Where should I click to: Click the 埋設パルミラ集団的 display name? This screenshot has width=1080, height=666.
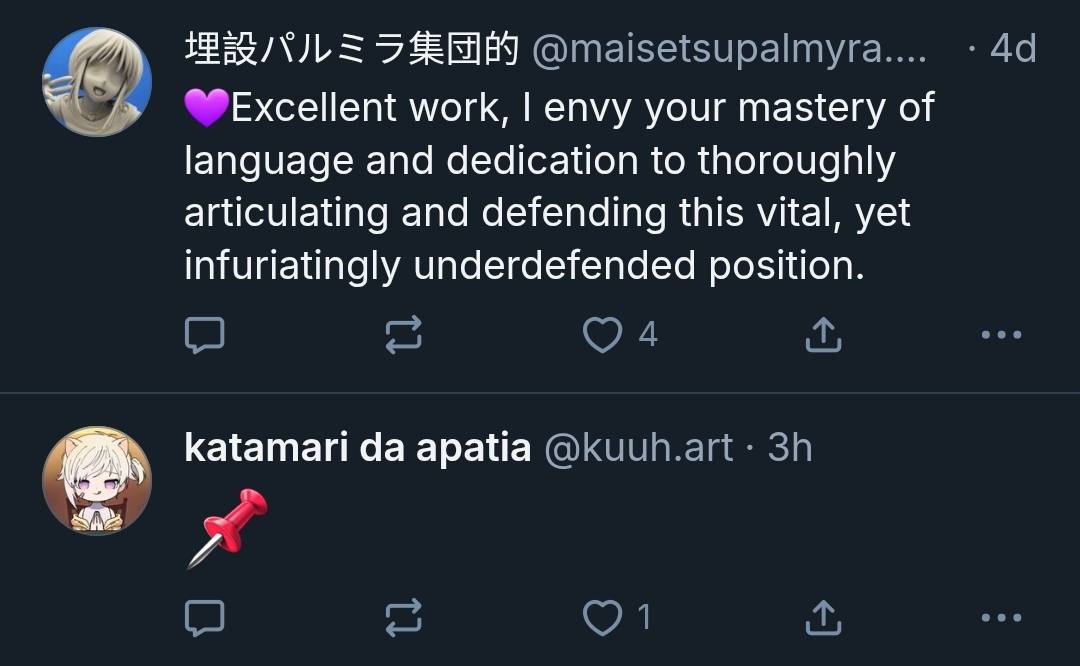[x=351, y=50]
